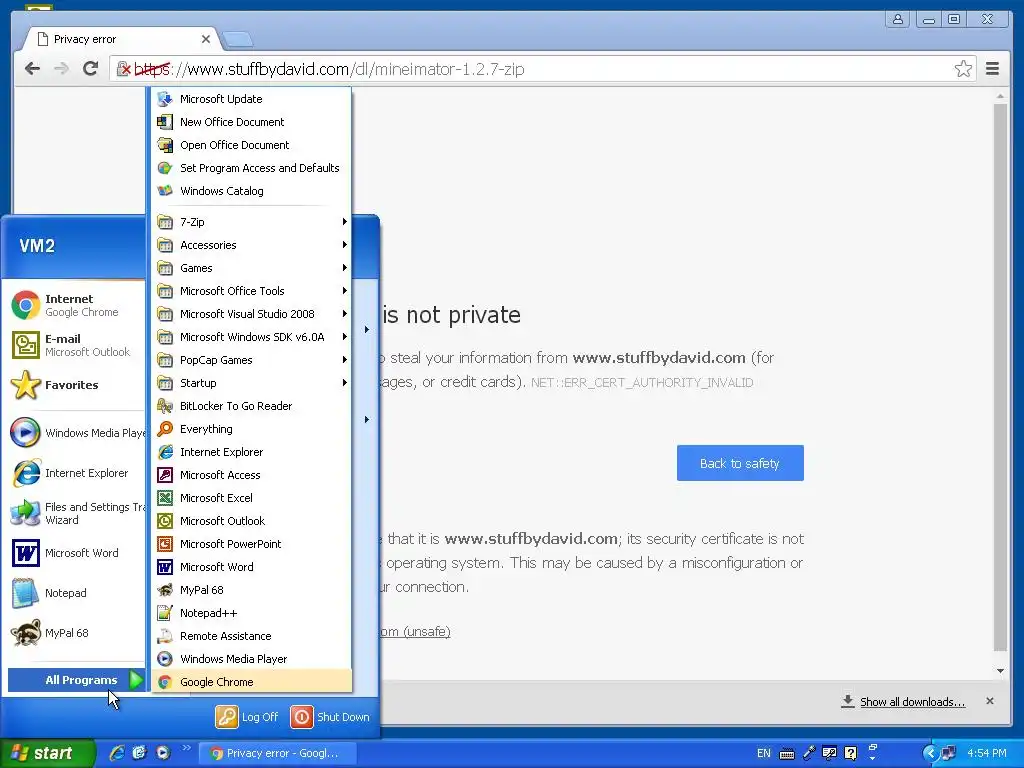Open the Chrome hamburger menu

click(992, 69)
